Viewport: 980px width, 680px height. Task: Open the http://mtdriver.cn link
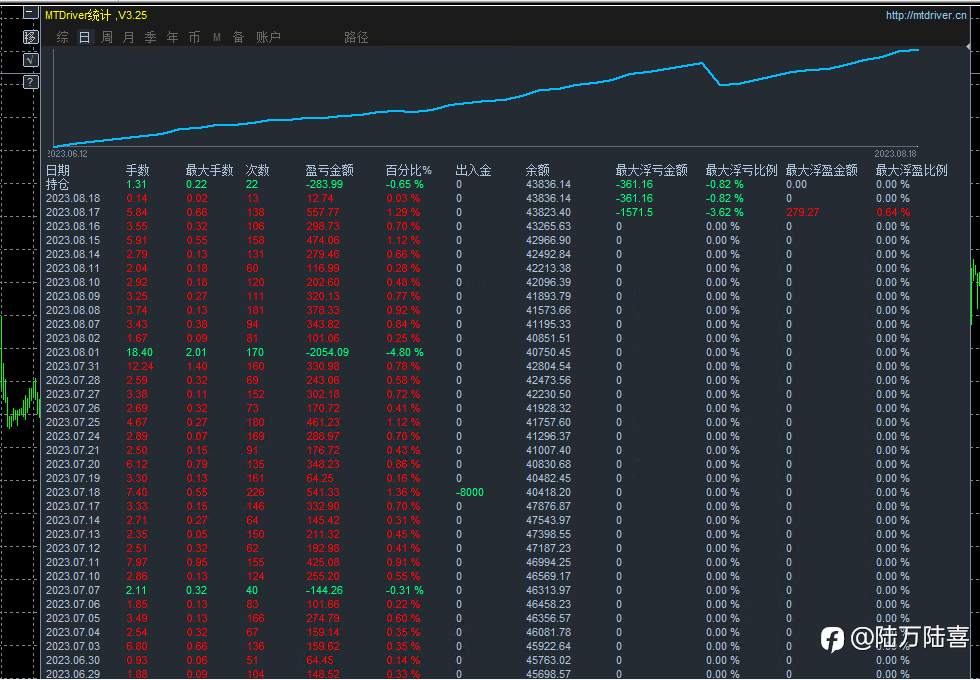tap(926, 16)
